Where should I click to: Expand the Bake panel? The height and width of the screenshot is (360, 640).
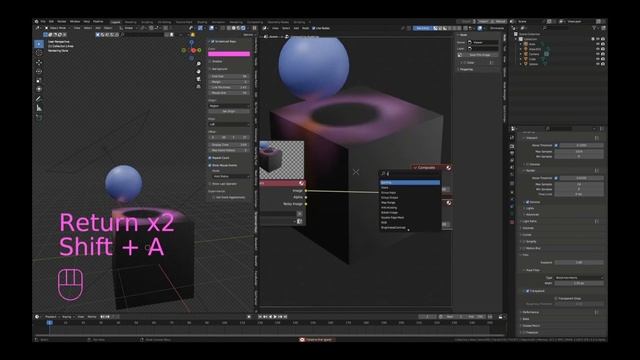point(526,319)
